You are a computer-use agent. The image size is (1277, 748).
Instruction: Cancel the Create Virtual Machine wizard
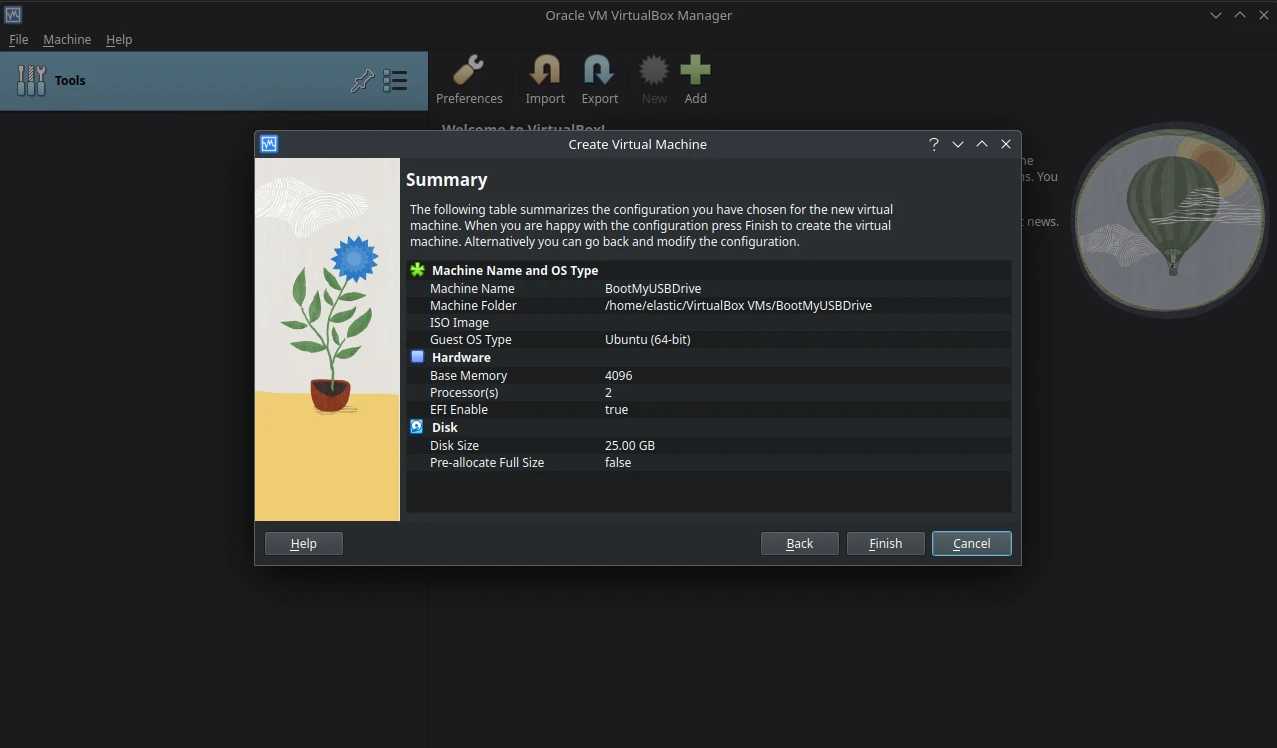[972, 543]
